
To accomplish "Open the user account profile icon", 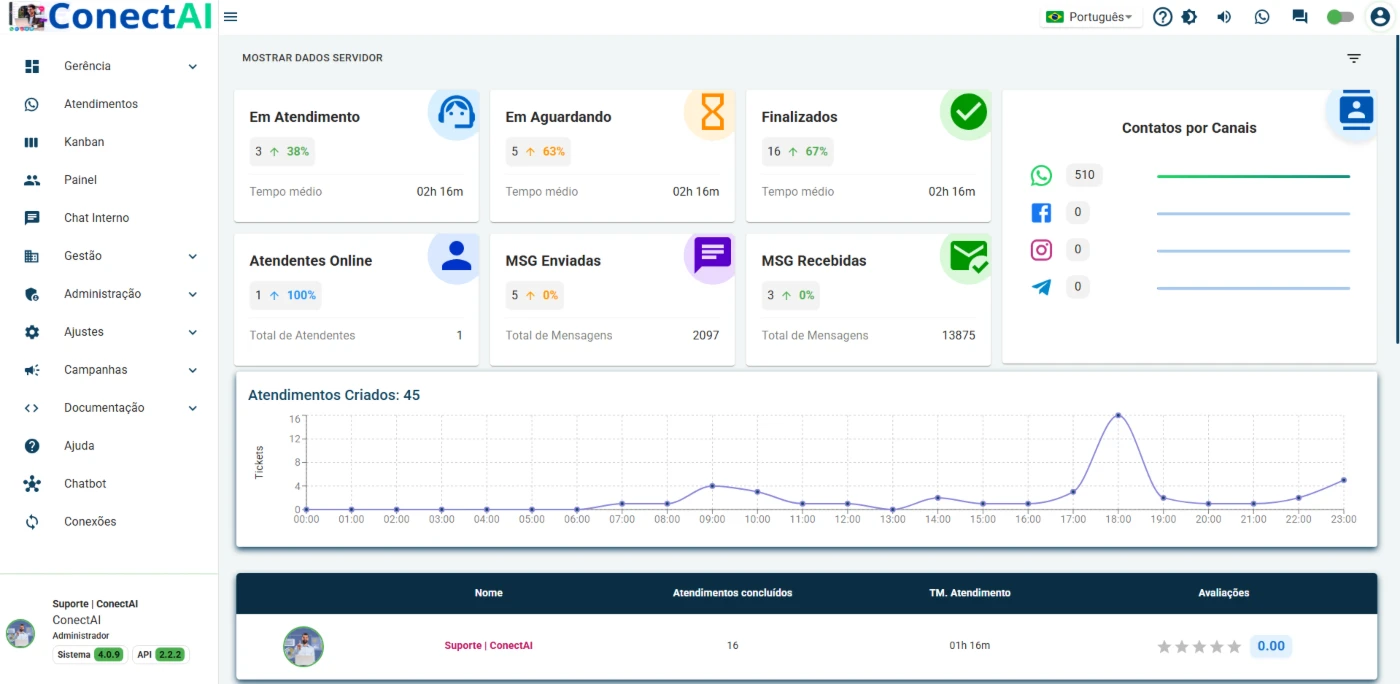I will tap(1380, 17).
